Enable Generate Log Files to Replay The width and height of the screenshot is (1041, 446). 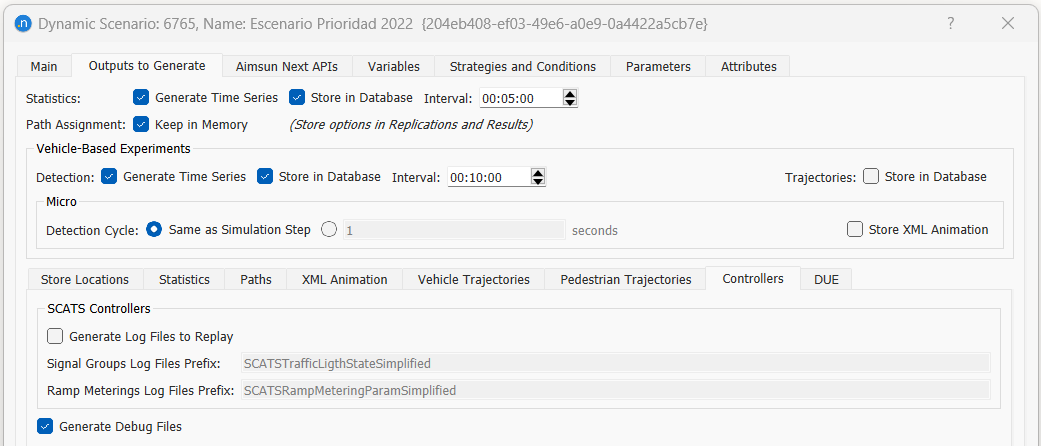tap(55, 337)
